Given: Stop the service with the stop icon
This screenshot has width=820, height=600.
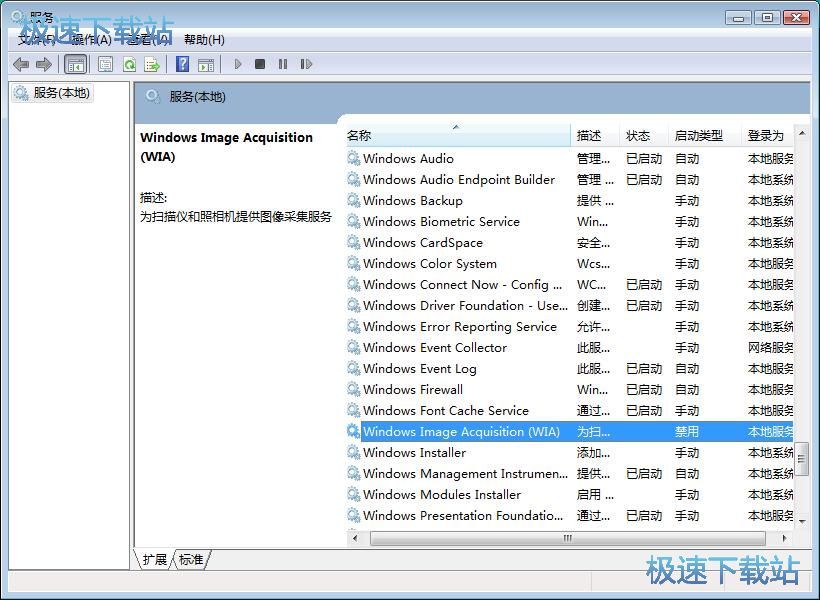Looking at the screenshot, I should [260, 64].
